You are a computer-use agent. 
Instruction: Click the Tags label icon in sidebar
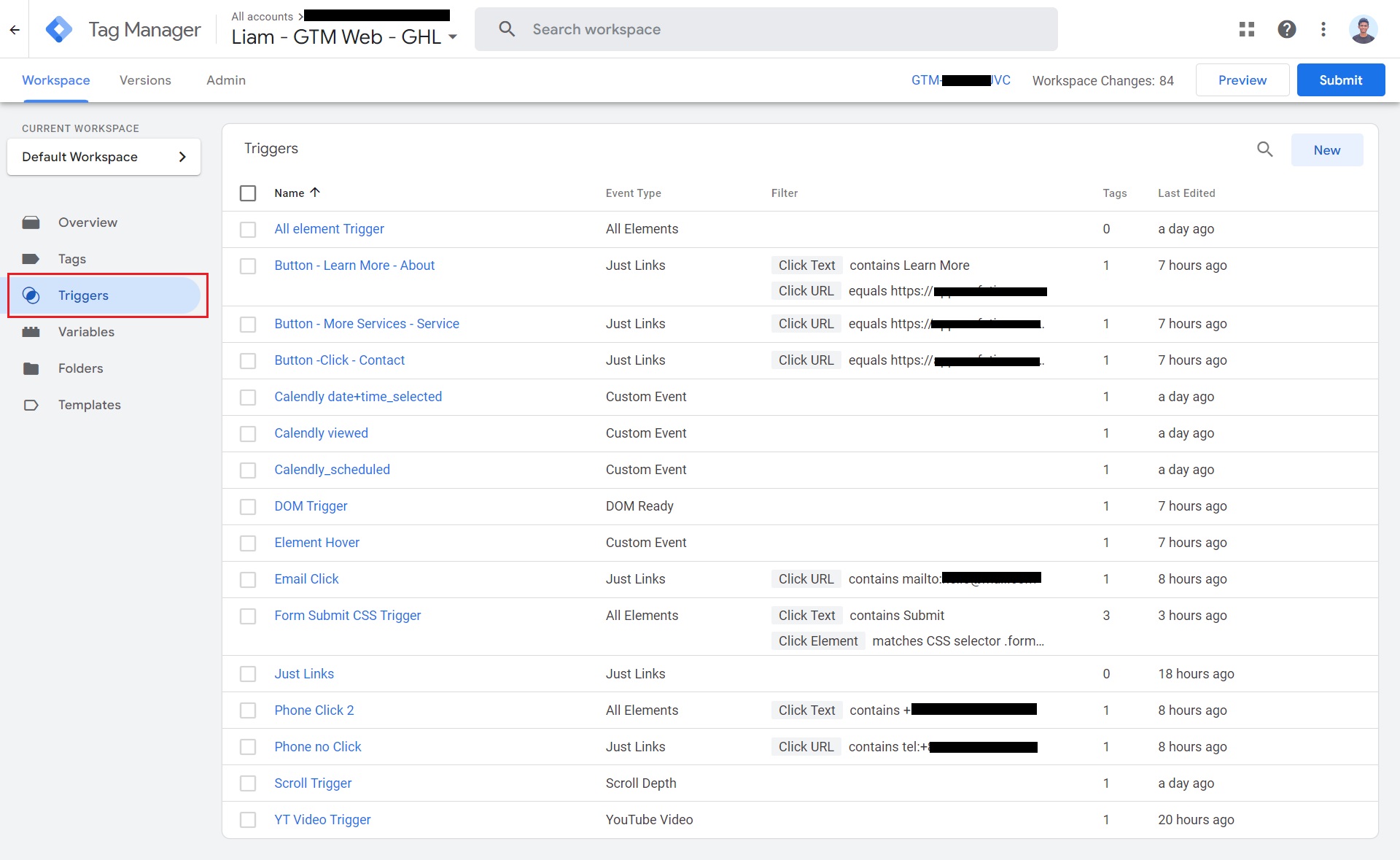tap(31, 259)
